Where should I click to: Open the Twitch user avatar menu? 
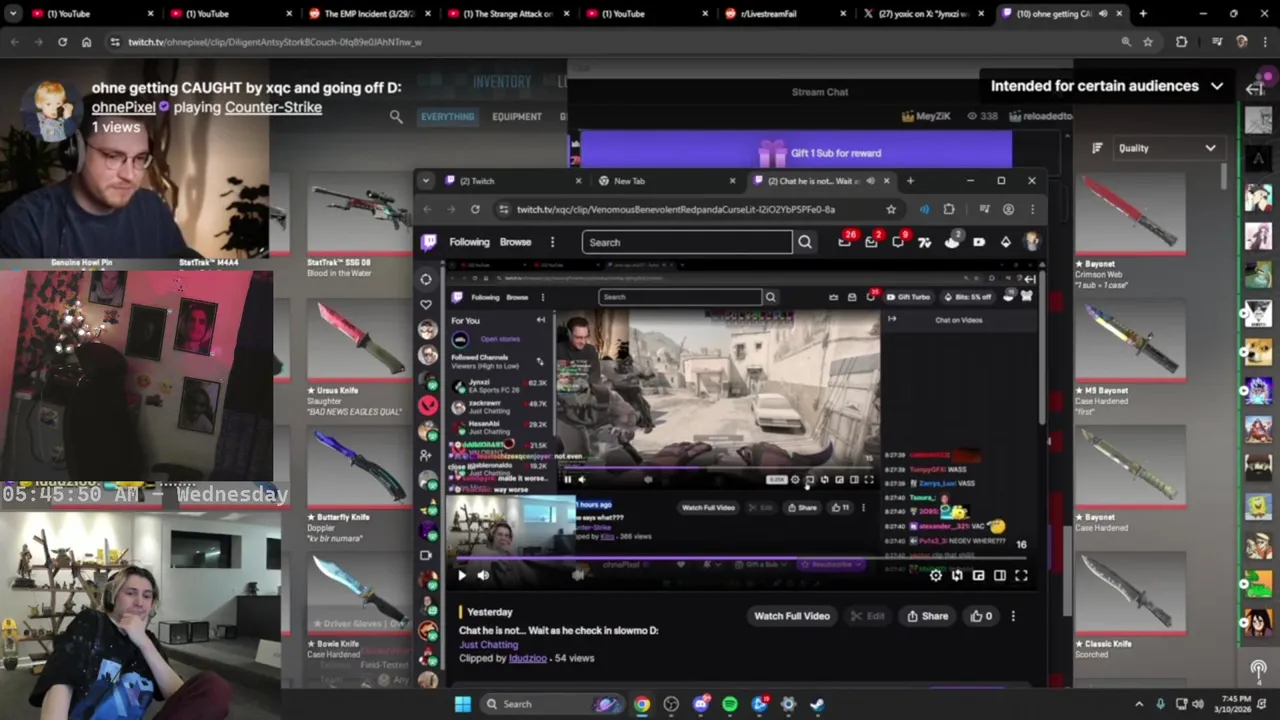point(1031,242)
